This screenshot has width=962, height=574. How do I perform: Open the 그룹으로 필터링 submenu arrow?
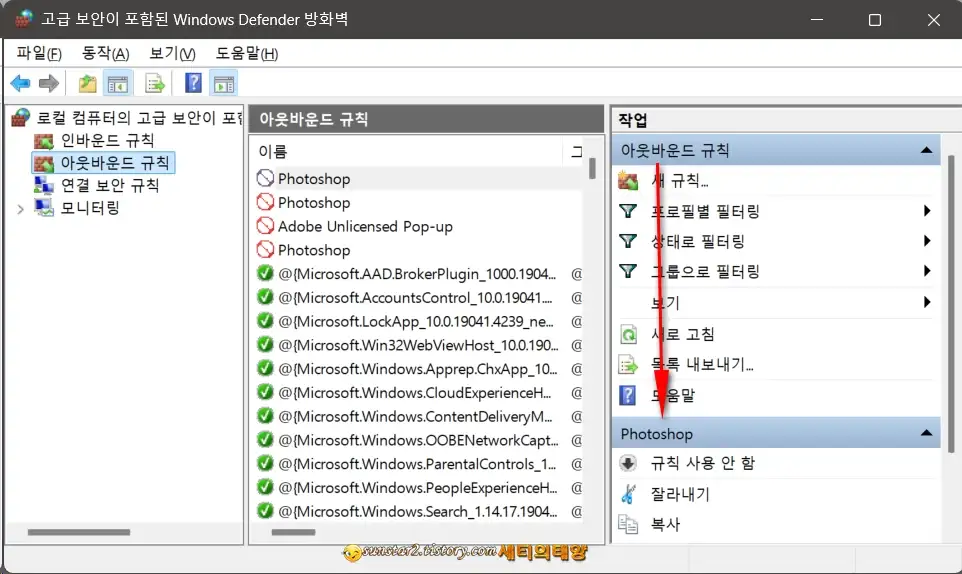coord(927,271)
